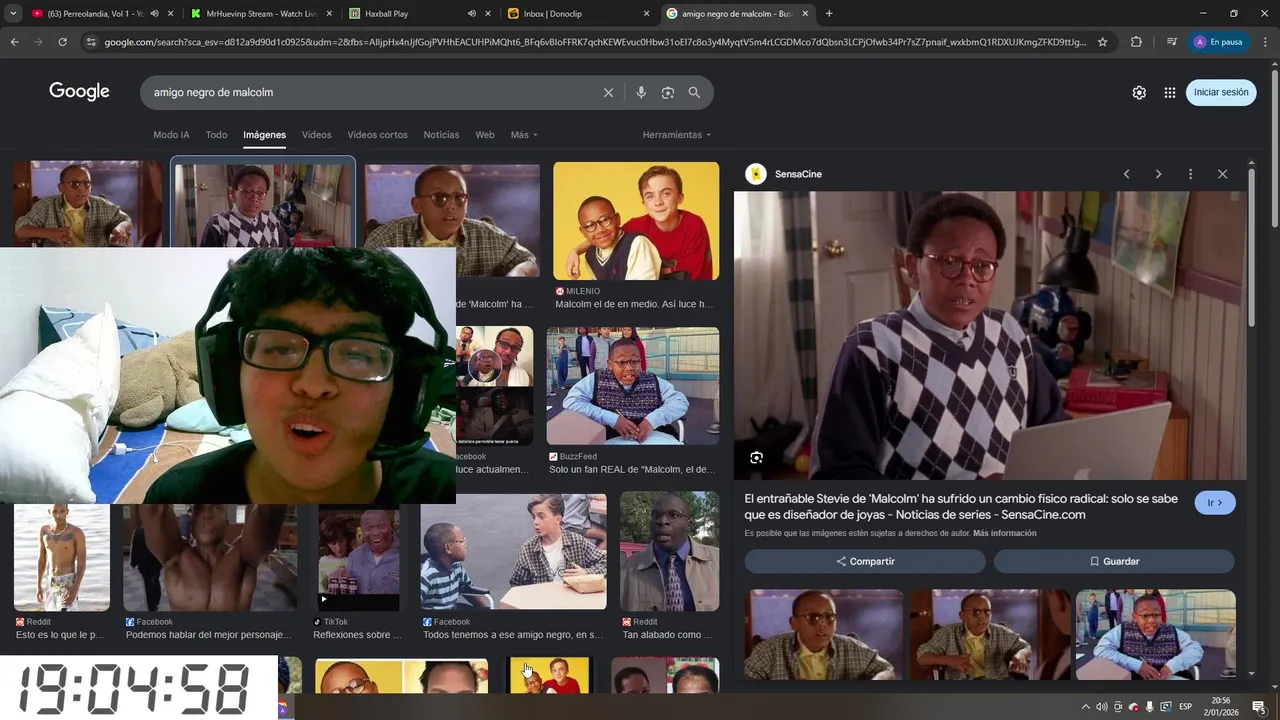Show previous image in preview panel
The width and height of the screenshot is (1280, 720).
click(x=1126, y=174)
